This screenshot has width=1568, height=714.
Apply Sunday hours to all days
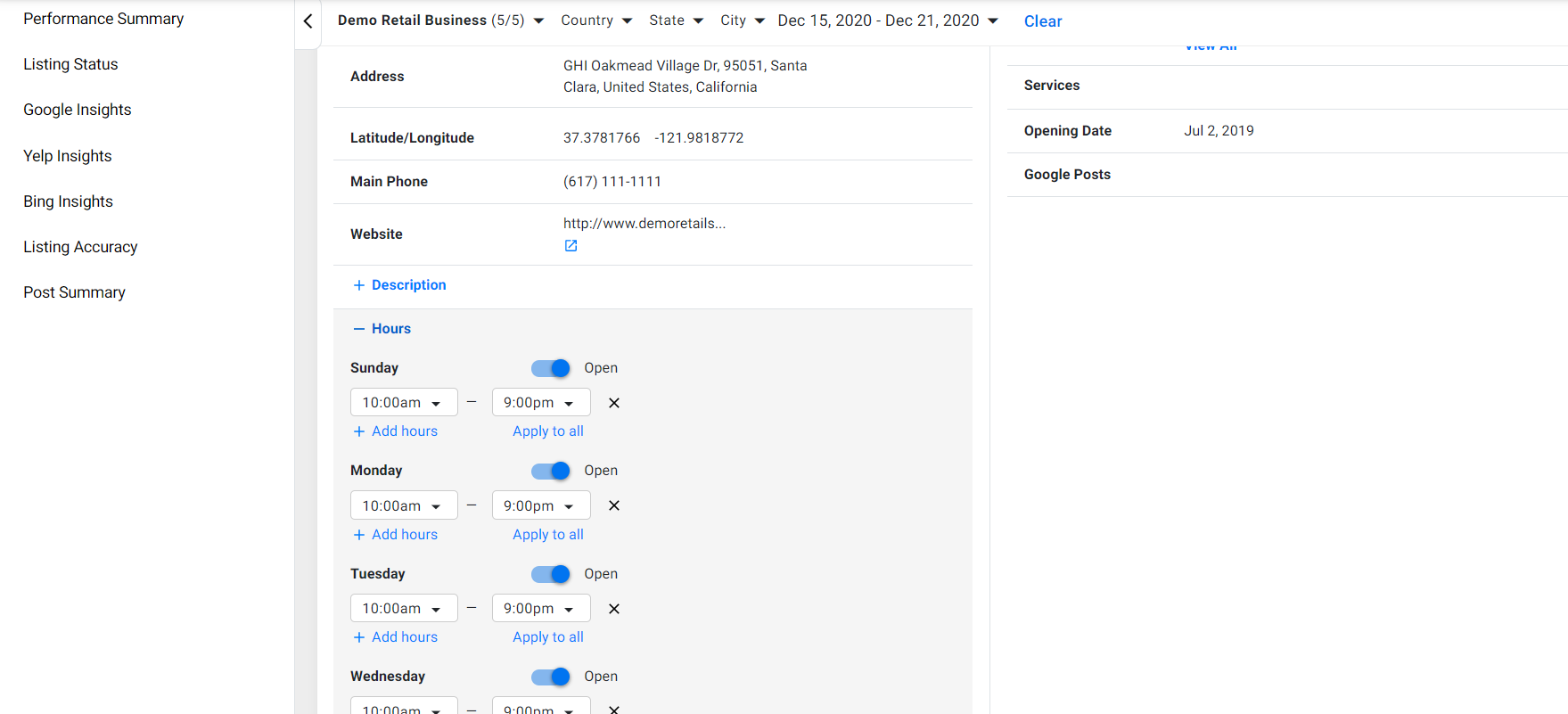pos(548,431)
